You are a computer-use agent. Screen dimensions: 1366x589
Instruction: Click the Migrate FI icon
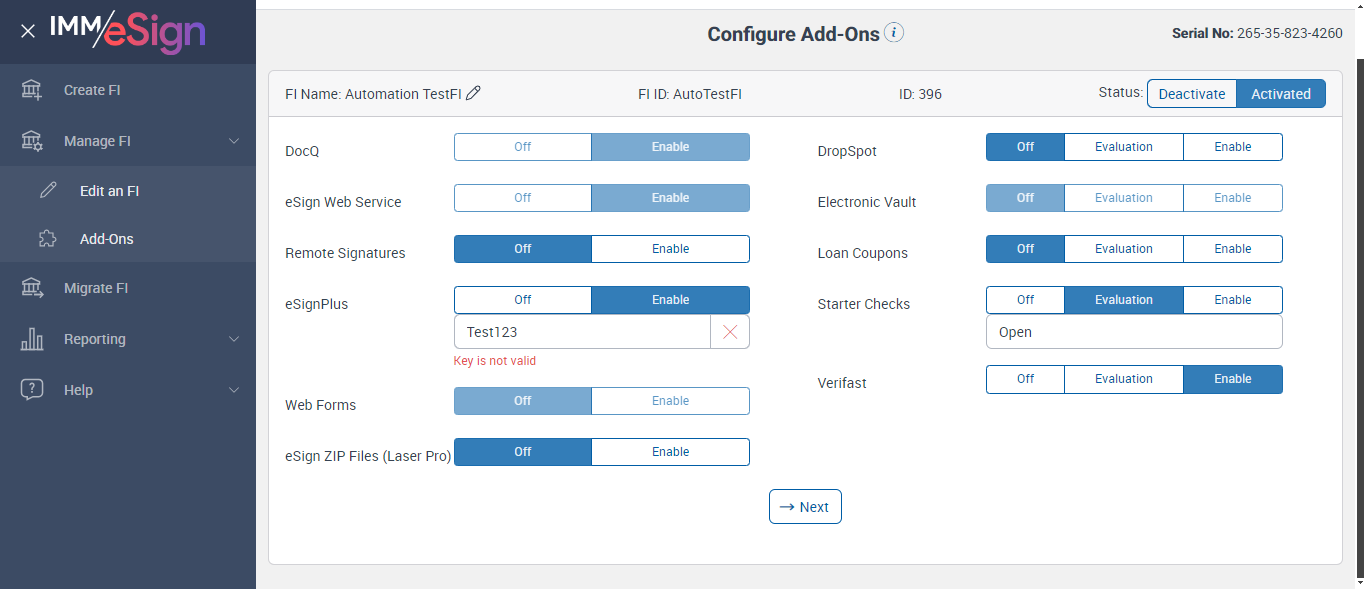point(32,288)
